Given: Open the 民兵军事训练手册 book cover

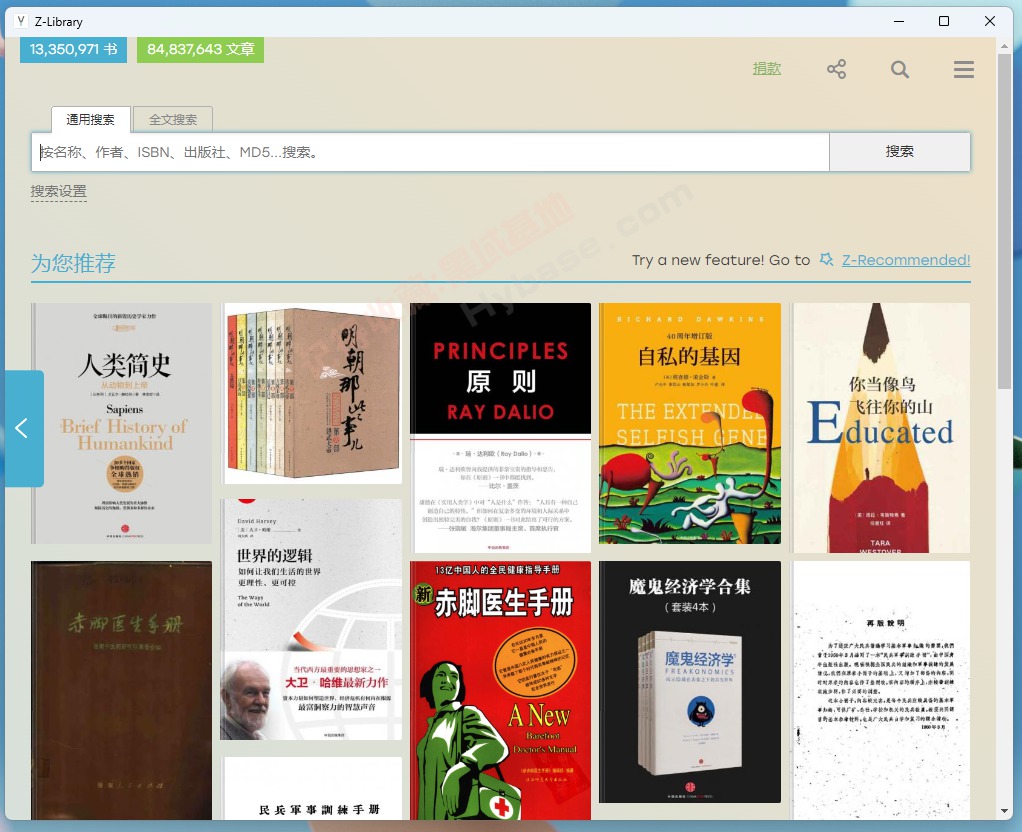Looking at the screenshot, I should click(x=311, y=788).
